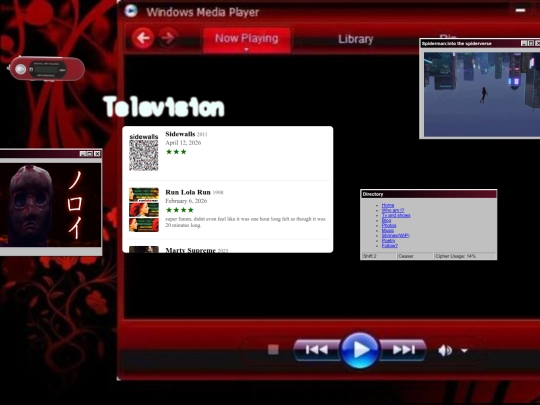Click the masked figure image window
540x405 pixels.
point(50,205)
